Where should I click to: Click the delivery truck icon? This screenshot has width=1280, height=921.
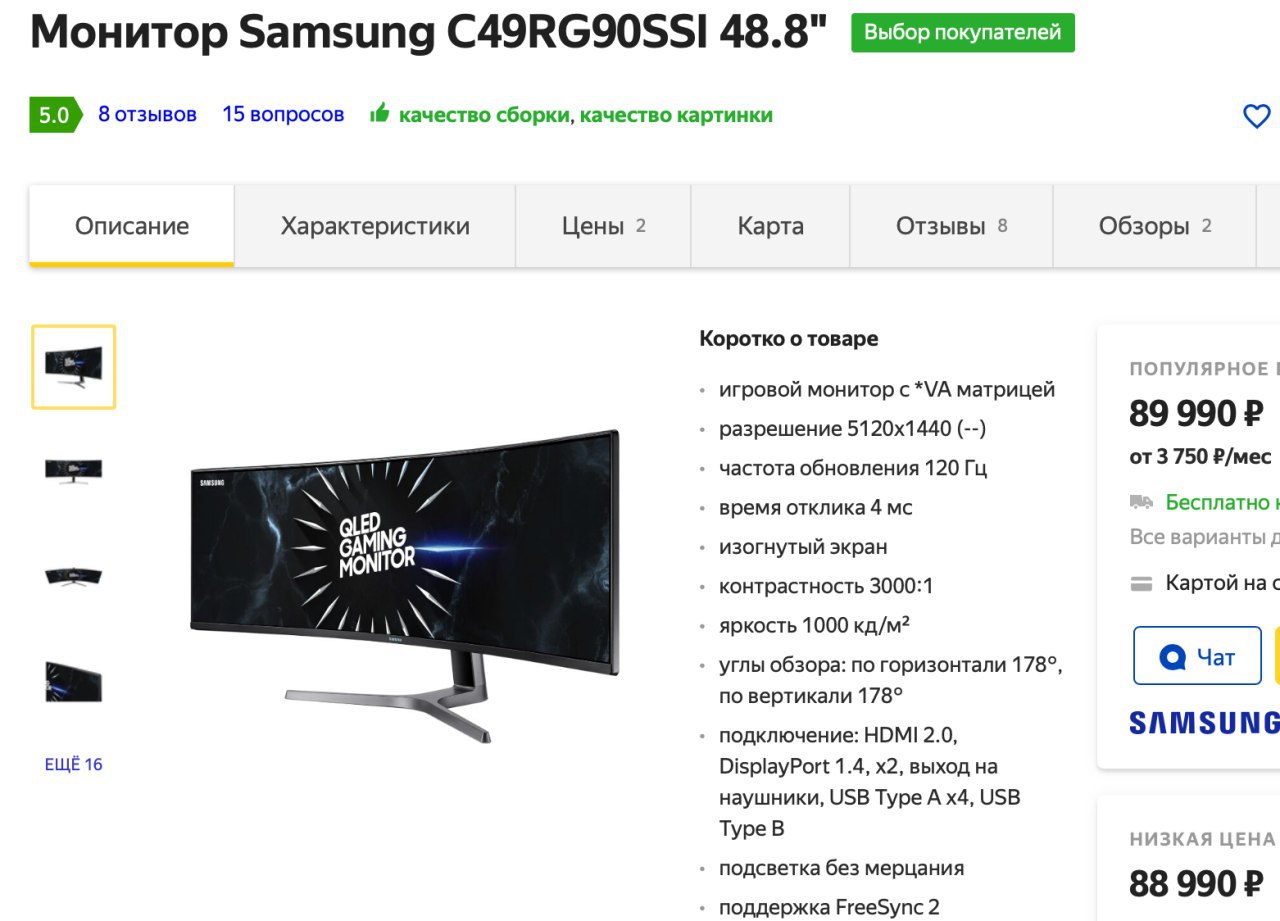coord(1141,502)
